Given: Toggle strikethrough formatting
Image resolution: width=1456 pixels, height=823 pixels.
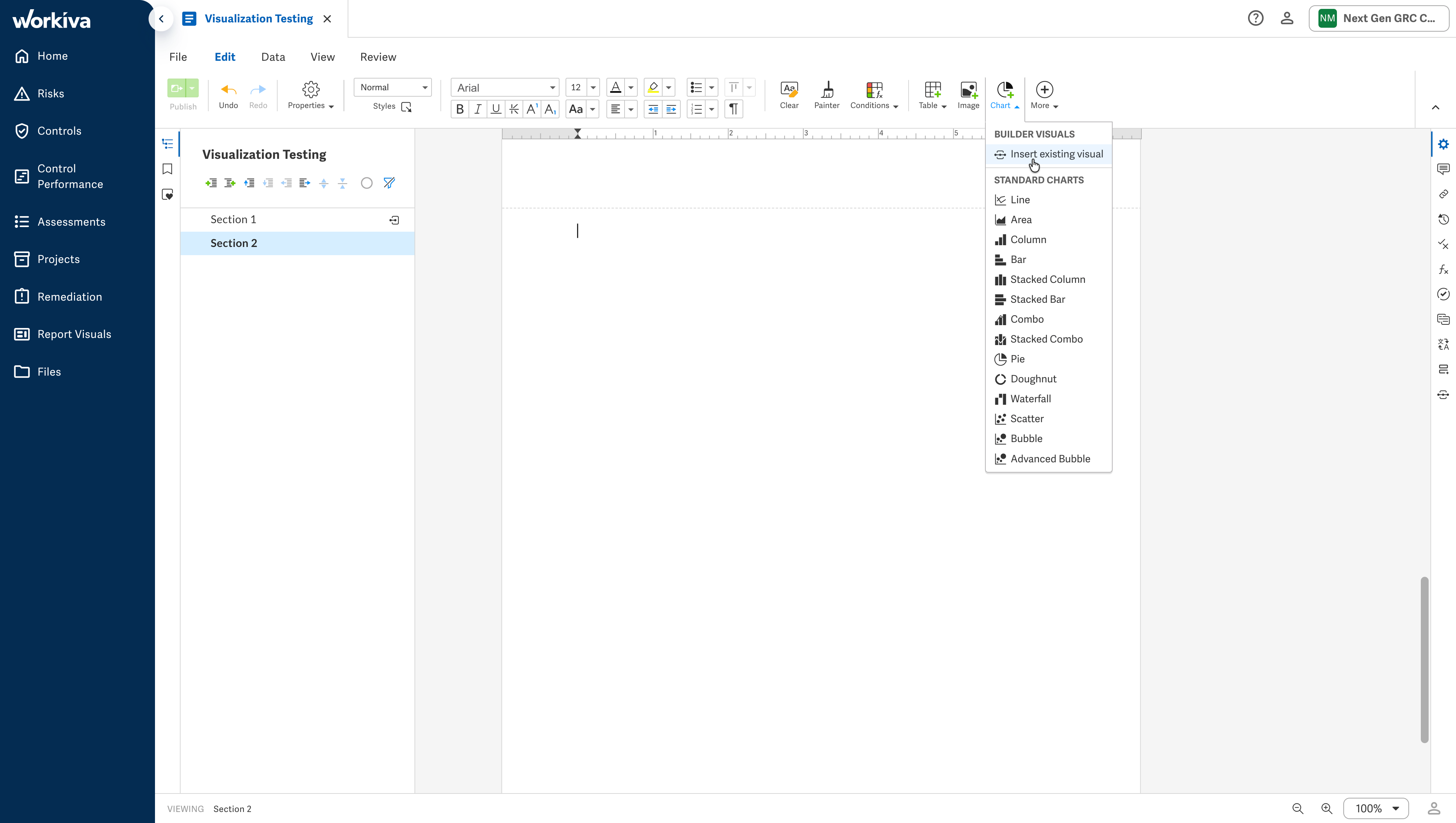Looking at the screenshot, I should coord(514,109).
